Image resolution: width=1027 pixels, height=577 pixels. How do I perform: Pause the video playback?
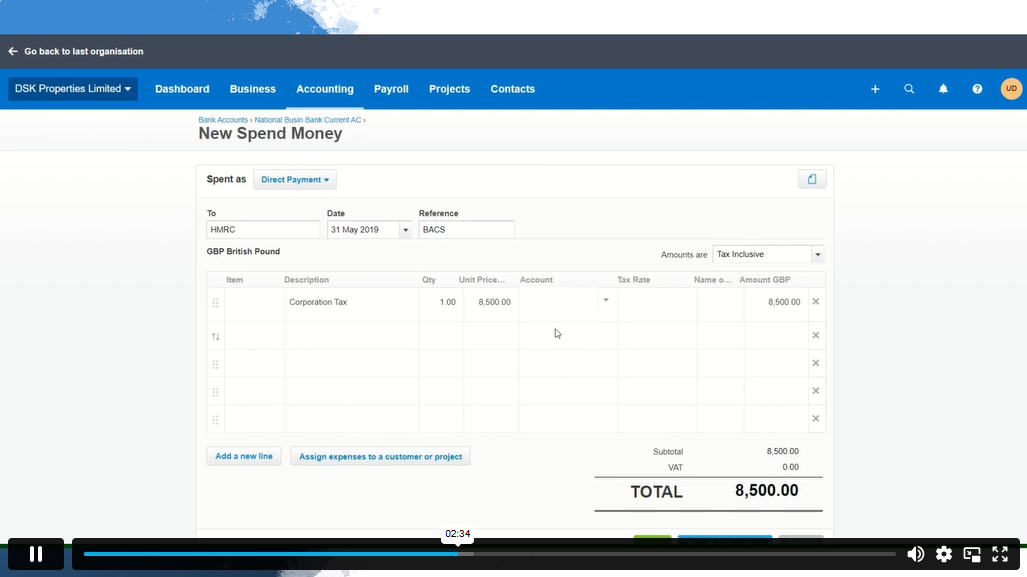36,554
